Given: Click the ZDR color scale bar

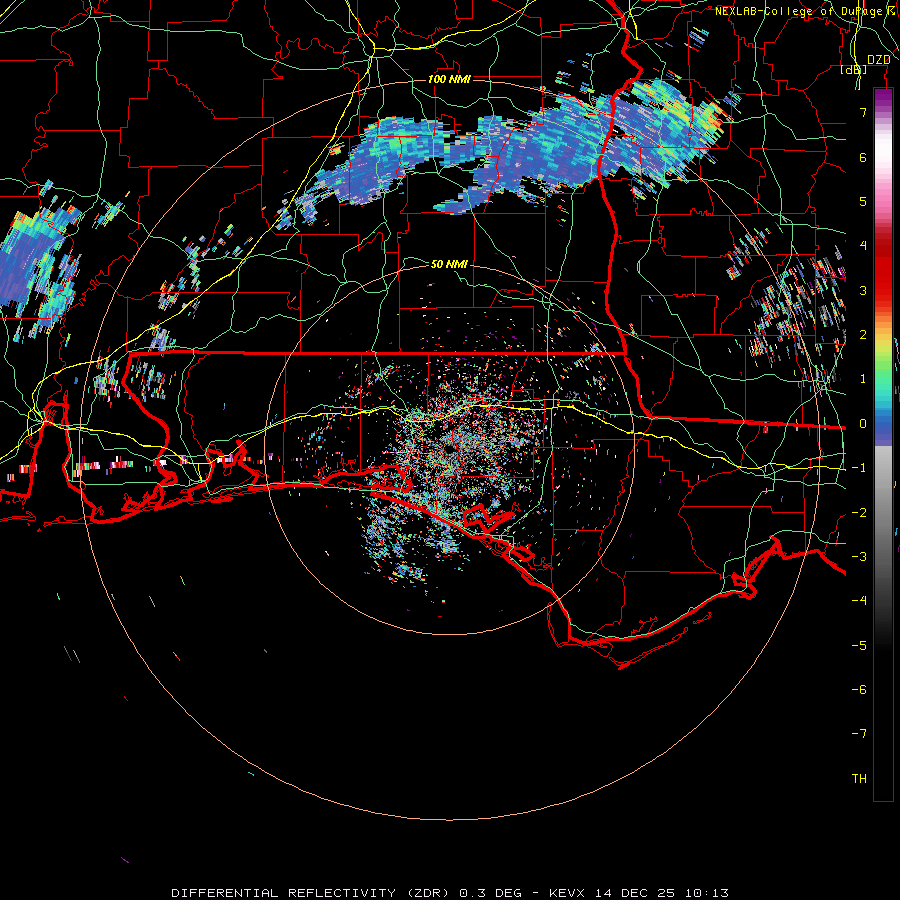Looking at the screenshot, I should [883, 444].
